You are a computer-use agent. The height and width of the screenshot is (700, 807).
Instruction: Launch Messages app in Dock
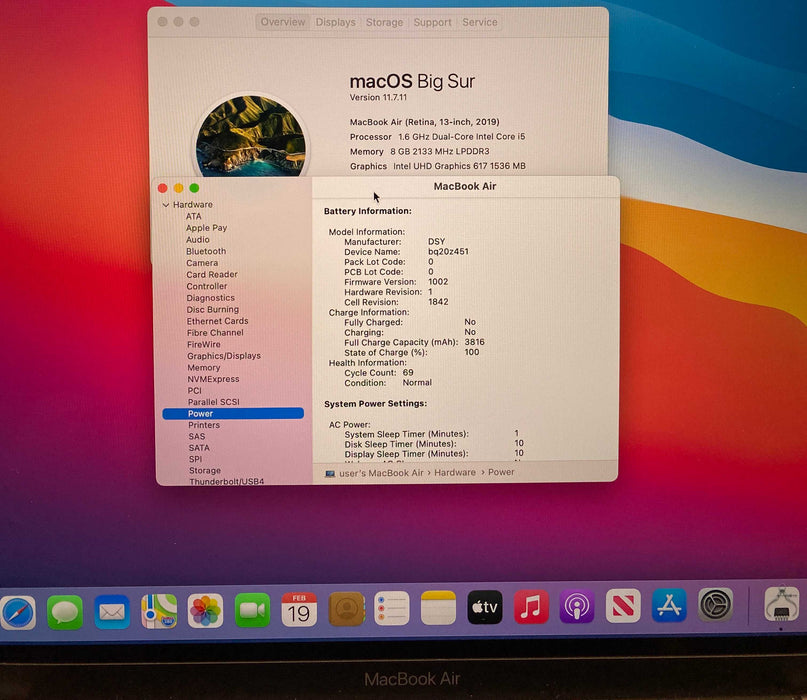coord(65,612)
